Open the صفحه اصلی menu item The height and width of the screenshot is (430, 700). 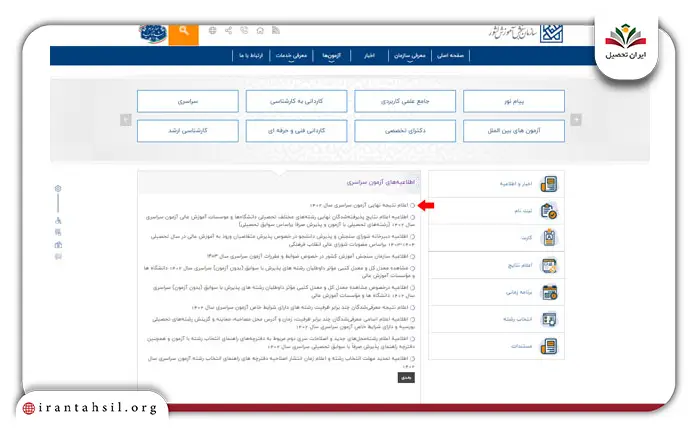click(x=450, y=56)
